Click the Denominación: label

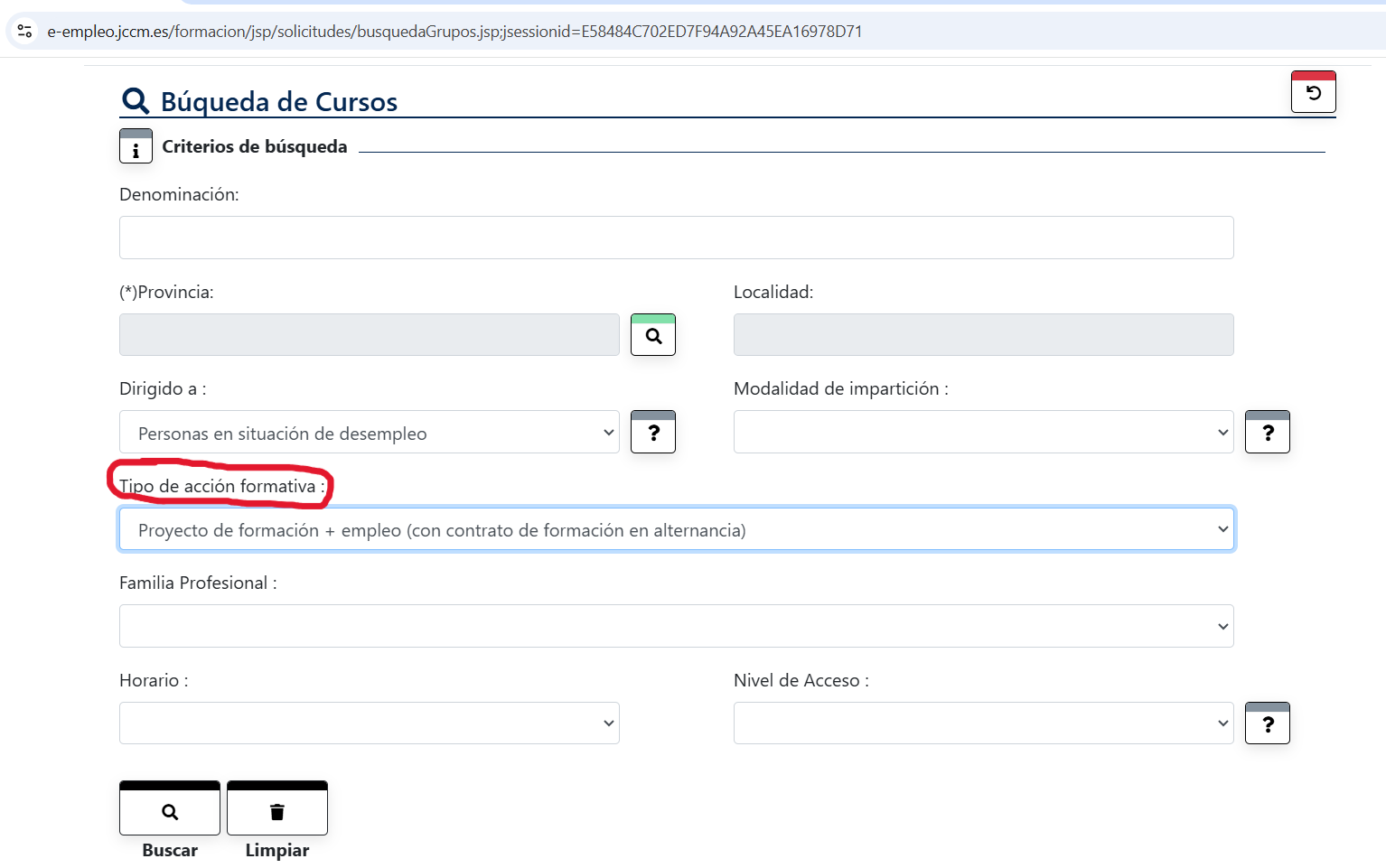coord(179,194)
